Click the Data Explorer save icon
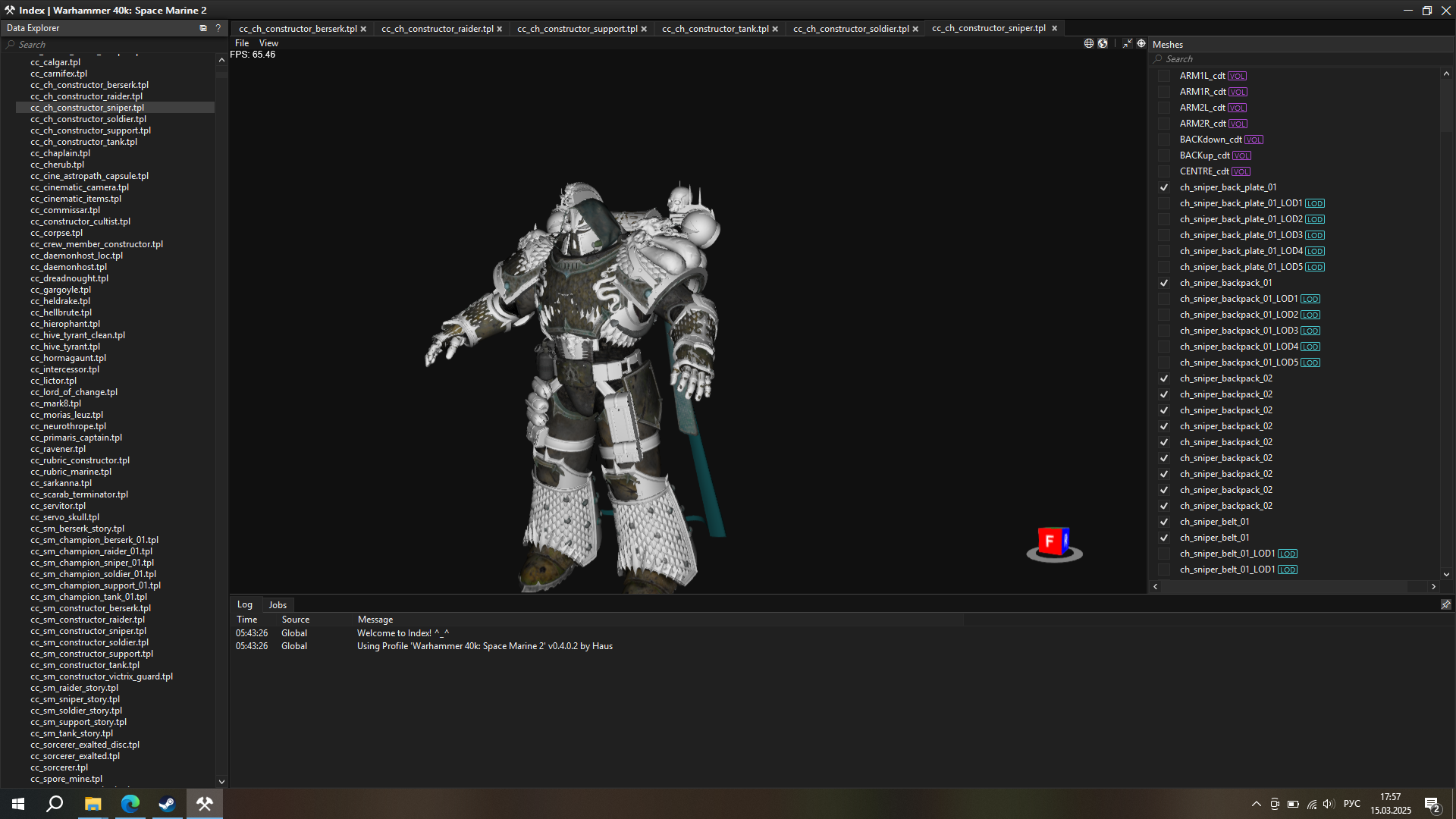 203,28
